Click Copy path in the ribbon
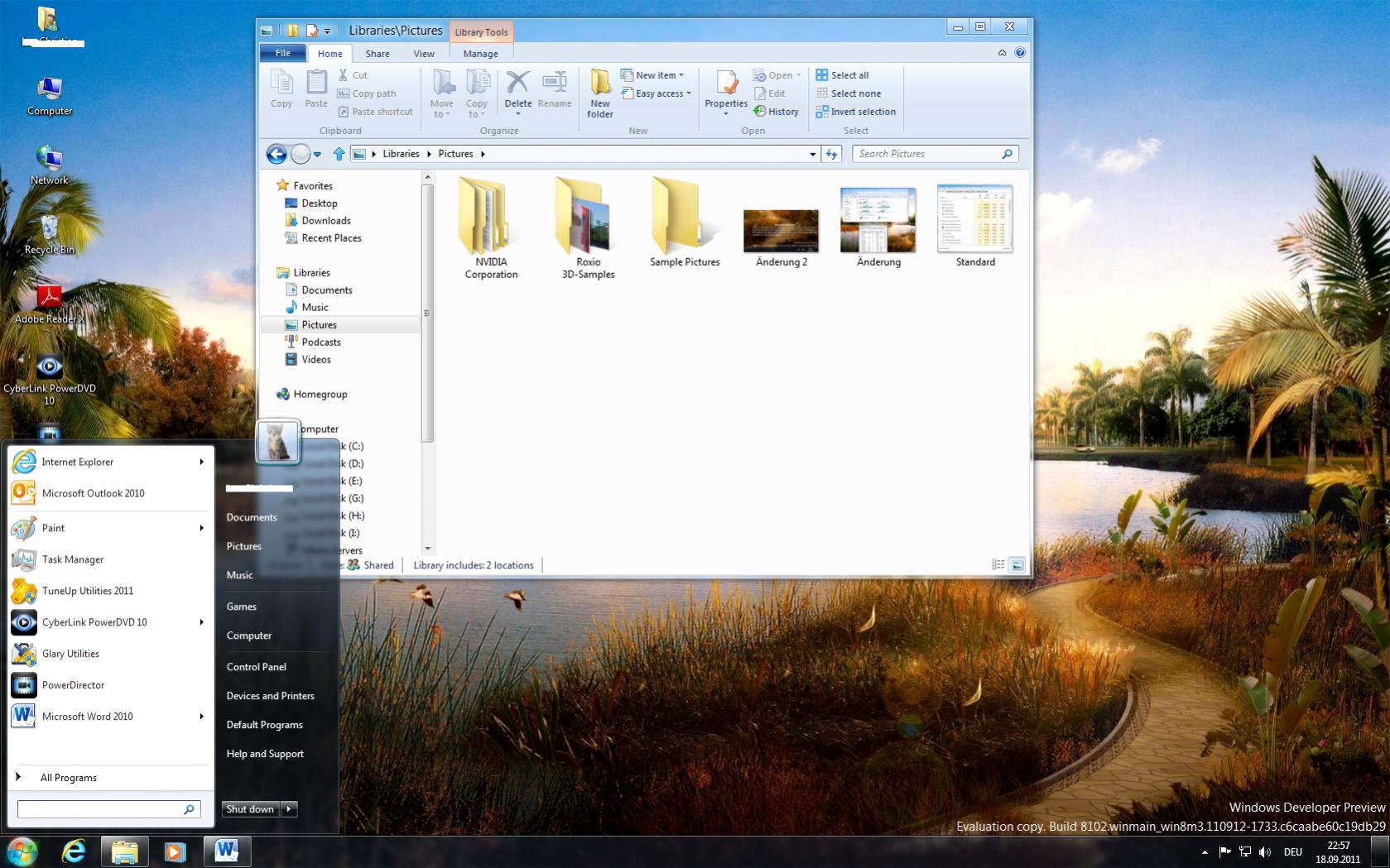 pyautogui.click(x=367, y=94)
